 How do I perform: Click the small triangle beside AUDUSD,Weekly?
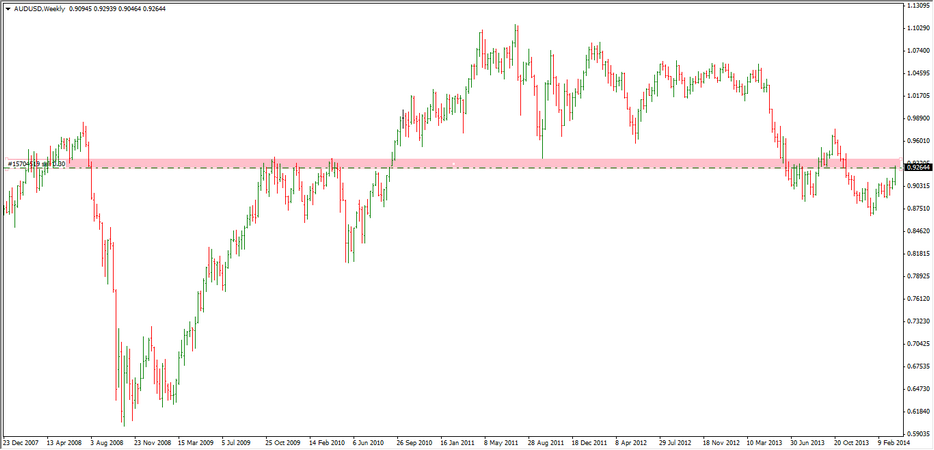[7, 9]
